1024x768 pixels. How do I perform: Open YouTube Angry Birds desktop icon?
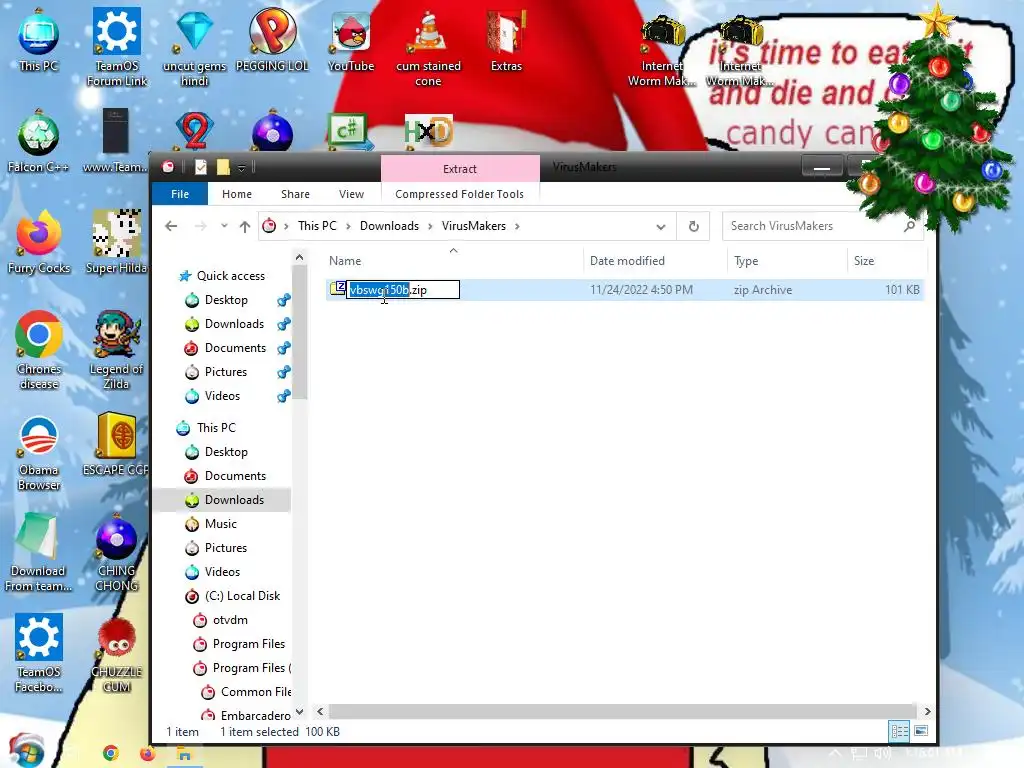pos(351,40)
